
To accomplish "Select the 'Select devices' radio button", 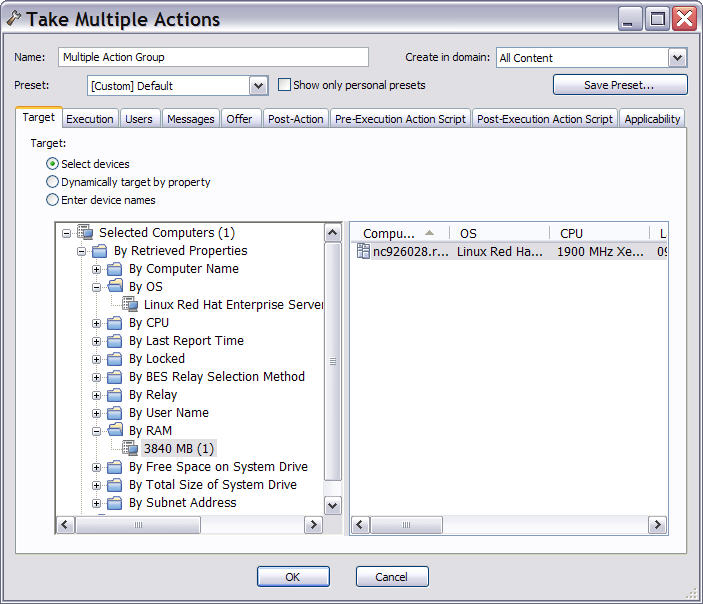I will click(x=52, y=164).
